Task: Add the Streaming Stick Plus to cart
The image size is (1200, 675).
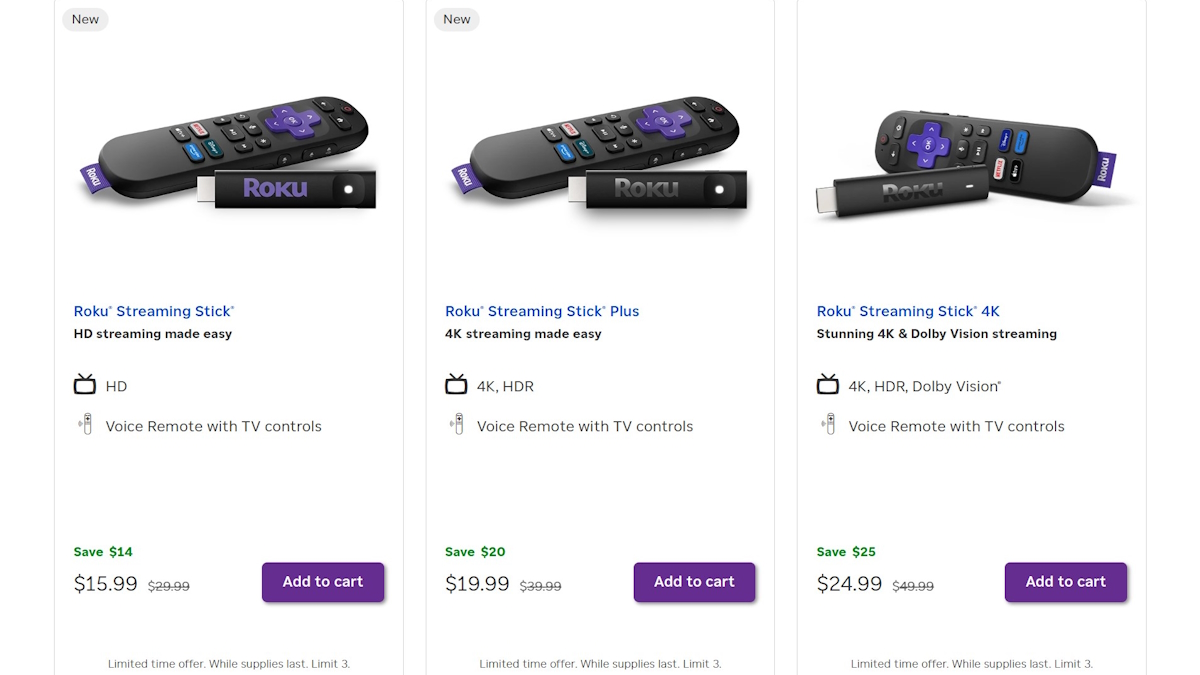Action: click(694, 582)
